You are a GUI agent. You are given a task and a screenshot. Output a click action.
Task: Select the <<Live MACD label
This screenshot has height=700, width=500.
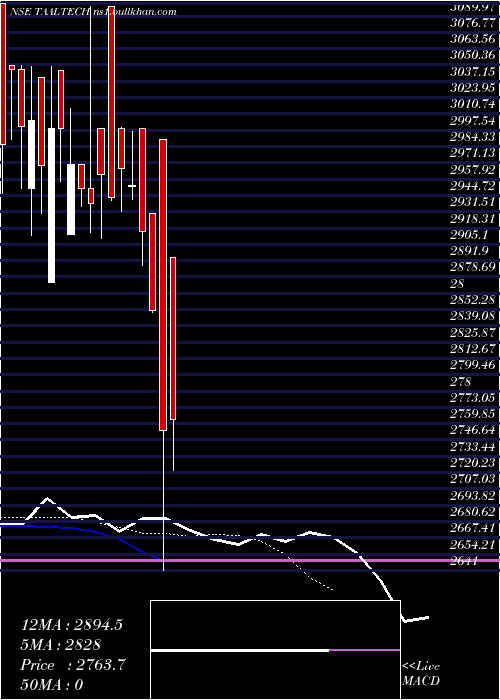(421, 674)
